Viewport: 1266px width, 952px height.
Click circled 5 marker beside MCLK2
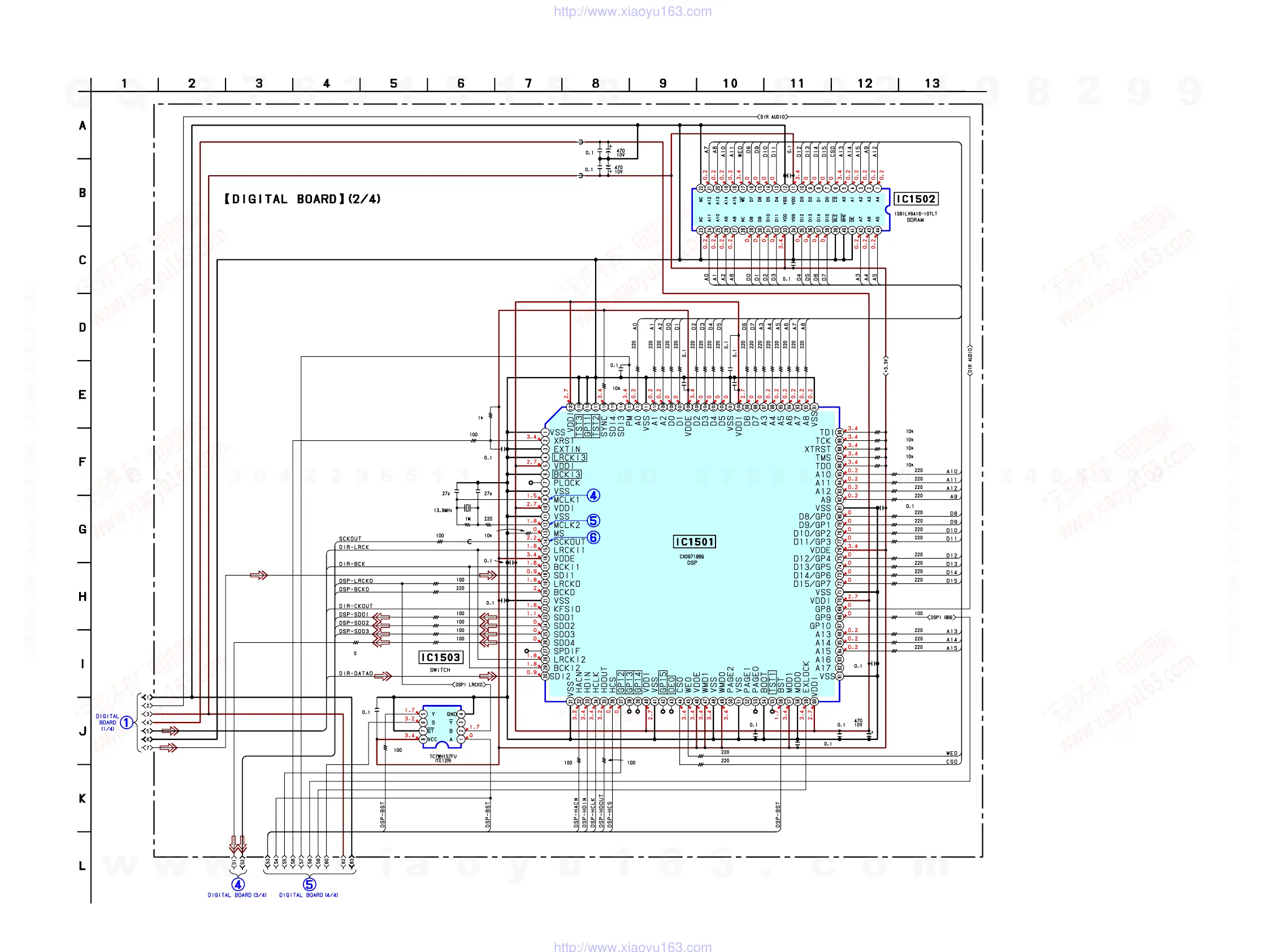[x=593, y=520]
